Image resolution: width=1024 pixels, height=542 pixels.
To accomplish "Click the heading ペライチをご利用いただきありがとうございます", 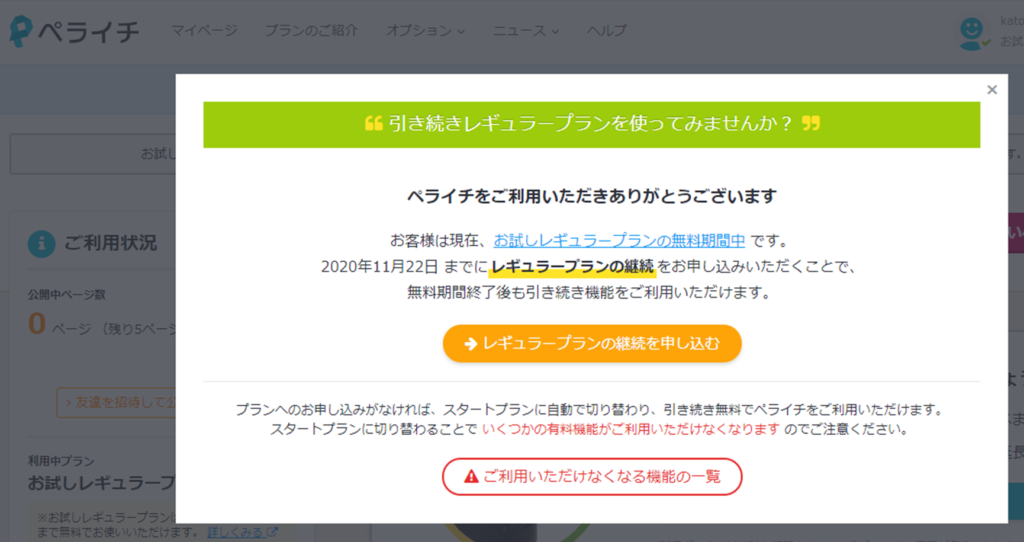I will [592, 196].
